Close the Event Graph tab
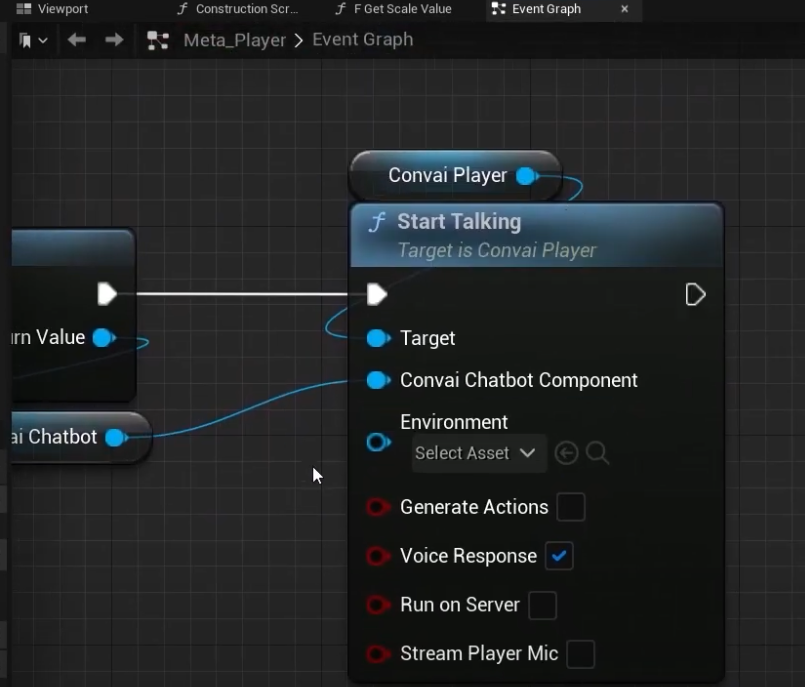The image size is (805, 687). pyautogui.click(x=624, y=9)
